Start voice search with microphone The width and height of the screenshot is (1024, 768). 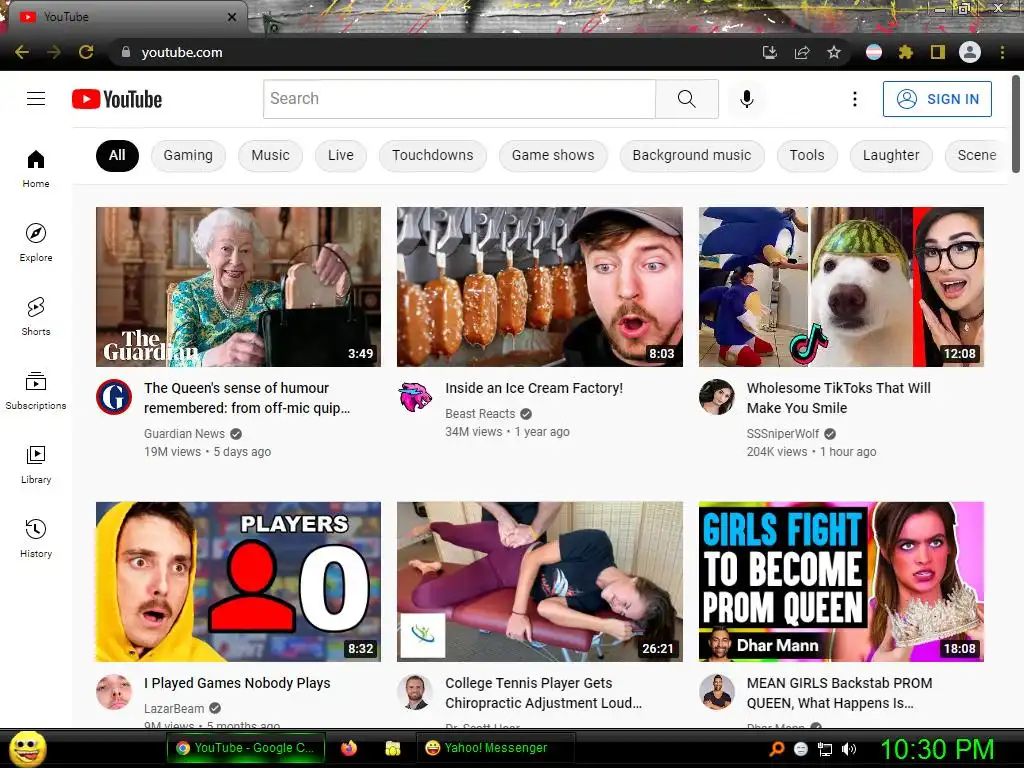coord(746,99)
